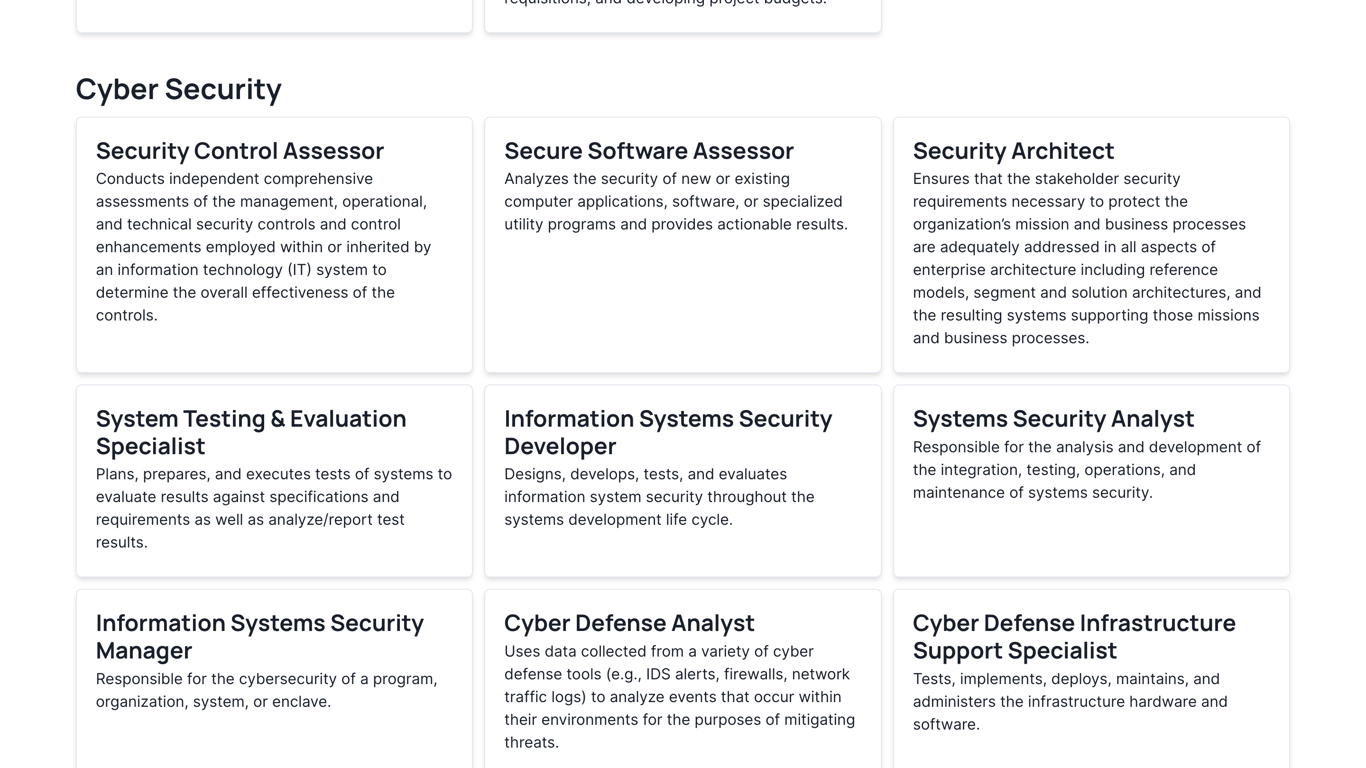
Task: Click System Testing & Evaluation Specialist title
Action: (251, 432)
